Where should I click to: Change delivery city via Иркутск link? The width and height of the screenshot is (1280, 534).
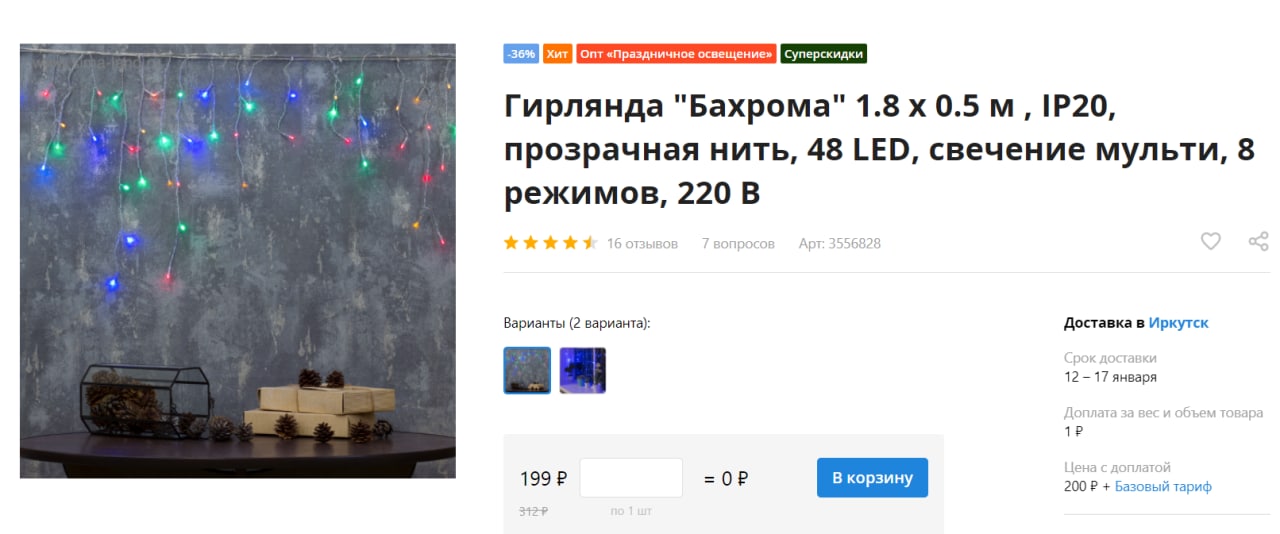click(x=1178, y=323)
